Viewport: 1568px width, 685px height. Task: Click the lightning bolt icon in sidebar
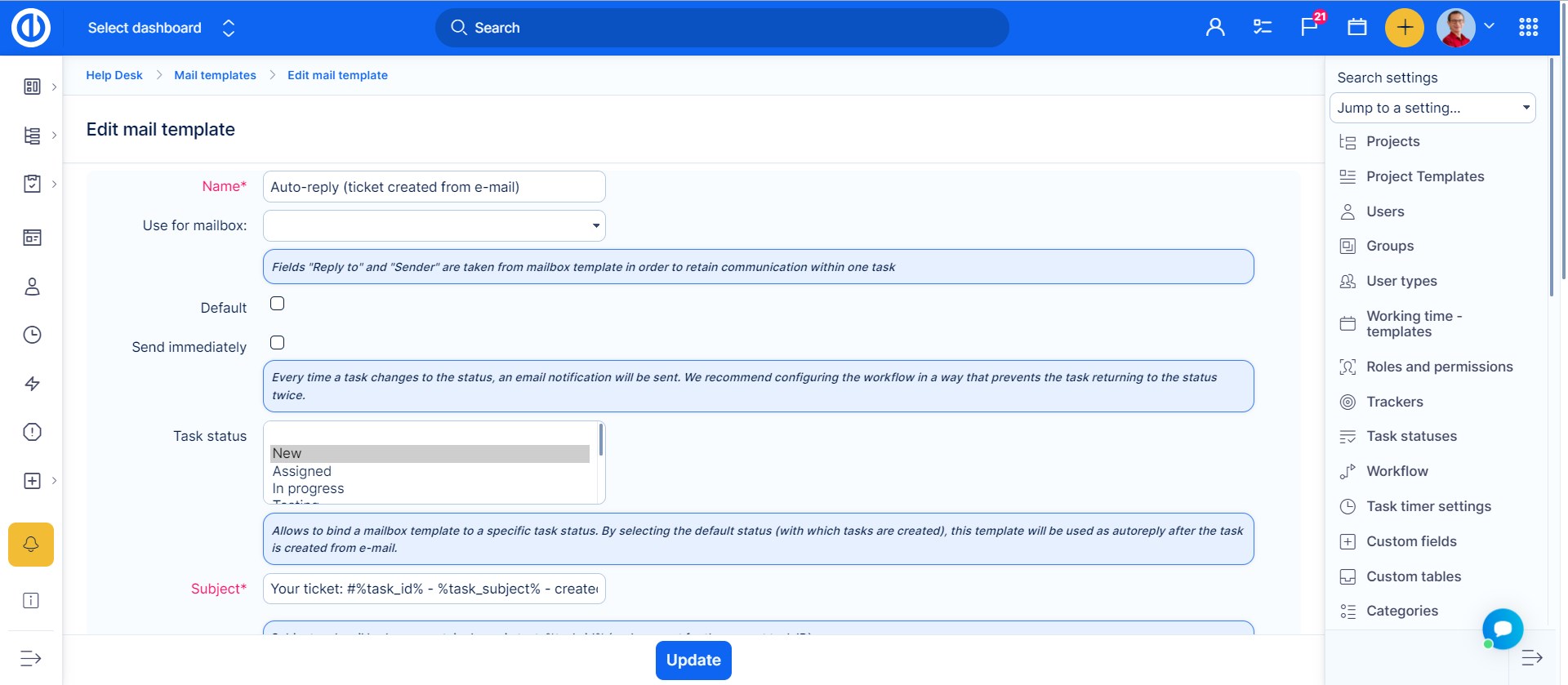point(32,384)
